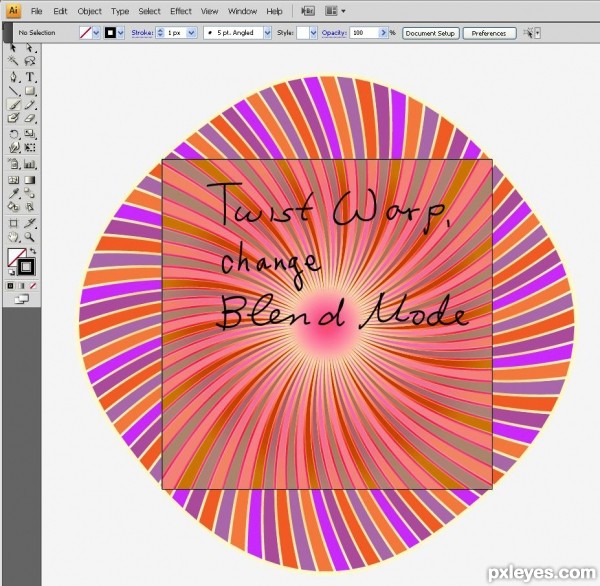Select the Type tool
The width and height of the screenshot is (600, 586).
click(x=29, y=77)
